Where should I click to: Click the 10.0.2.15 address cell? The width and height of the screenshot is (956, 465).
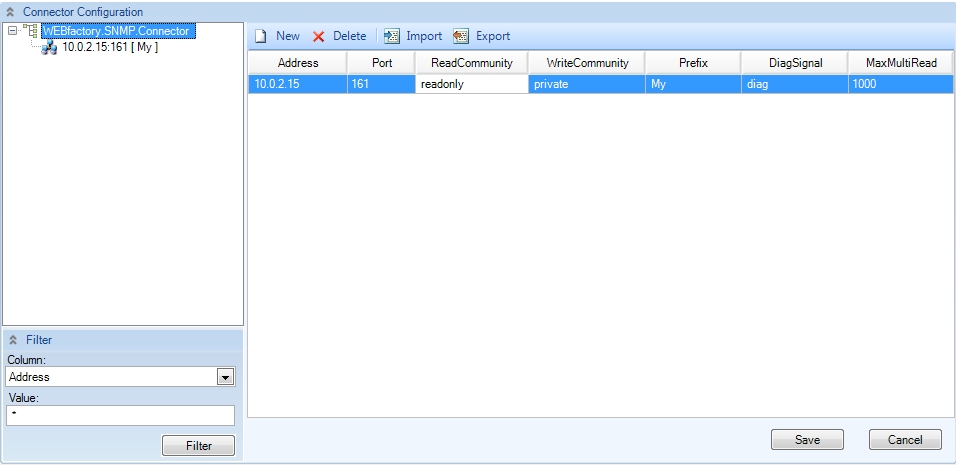pyautogui.click(x=298, y=84)
